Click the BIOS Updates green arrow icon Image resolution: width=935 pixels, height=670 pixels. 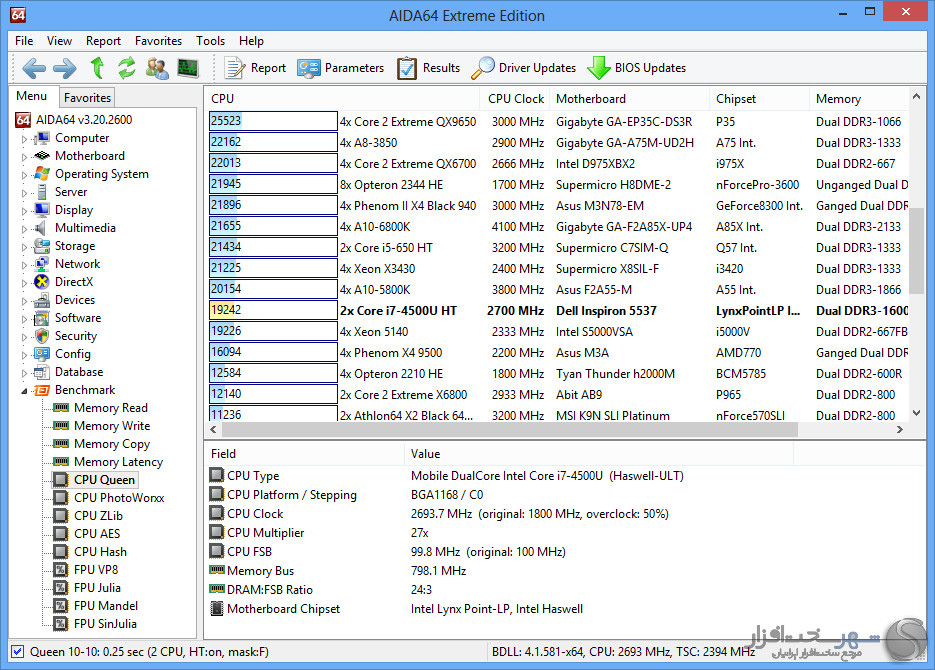pyautogui.click(x=598, y=68)
